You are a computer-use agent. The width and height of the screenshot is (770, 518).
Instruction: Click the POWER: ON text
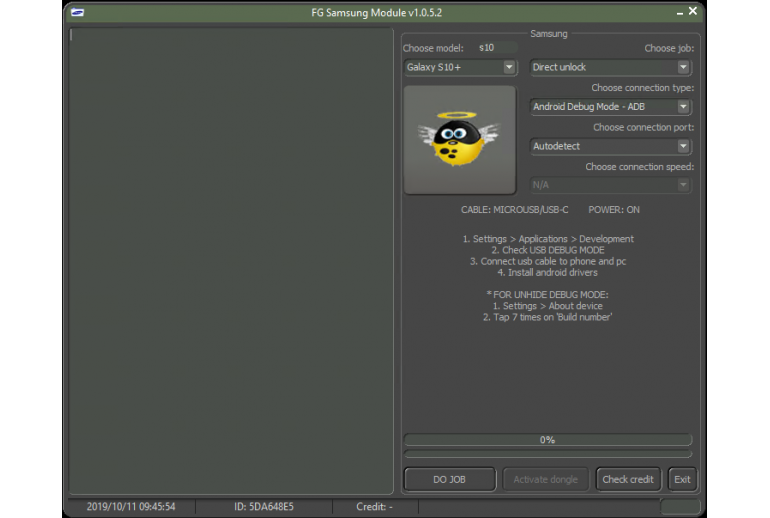(x=614, y=210)
